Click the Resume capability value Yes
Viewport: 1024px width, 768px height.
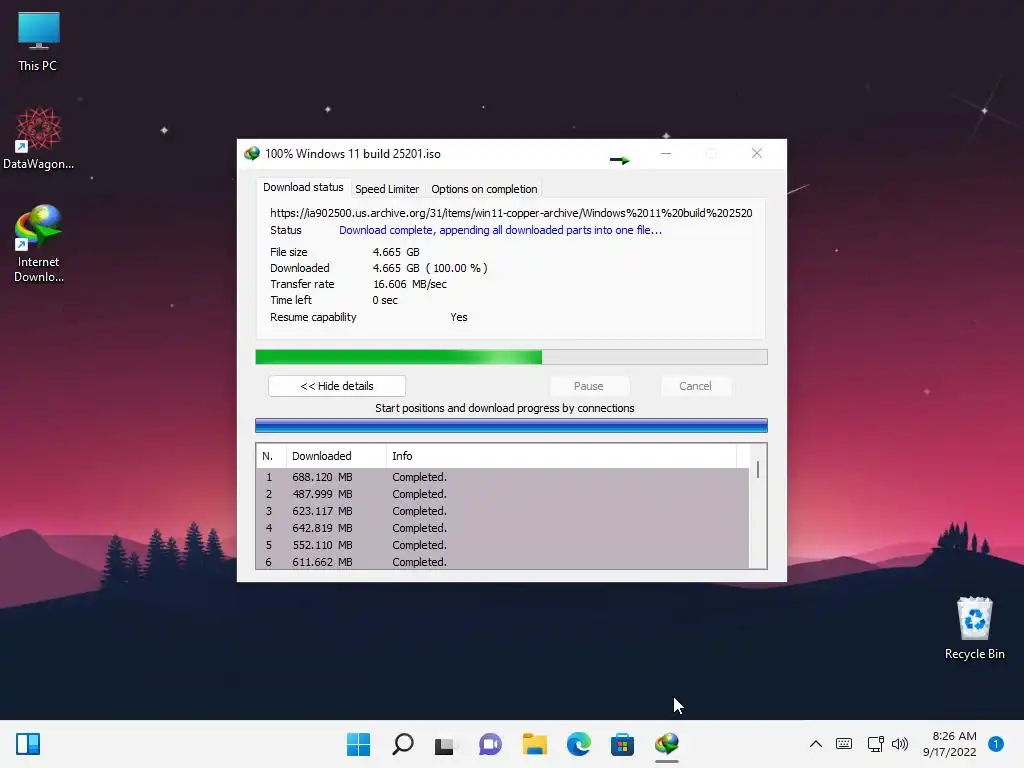coord(459,317)
